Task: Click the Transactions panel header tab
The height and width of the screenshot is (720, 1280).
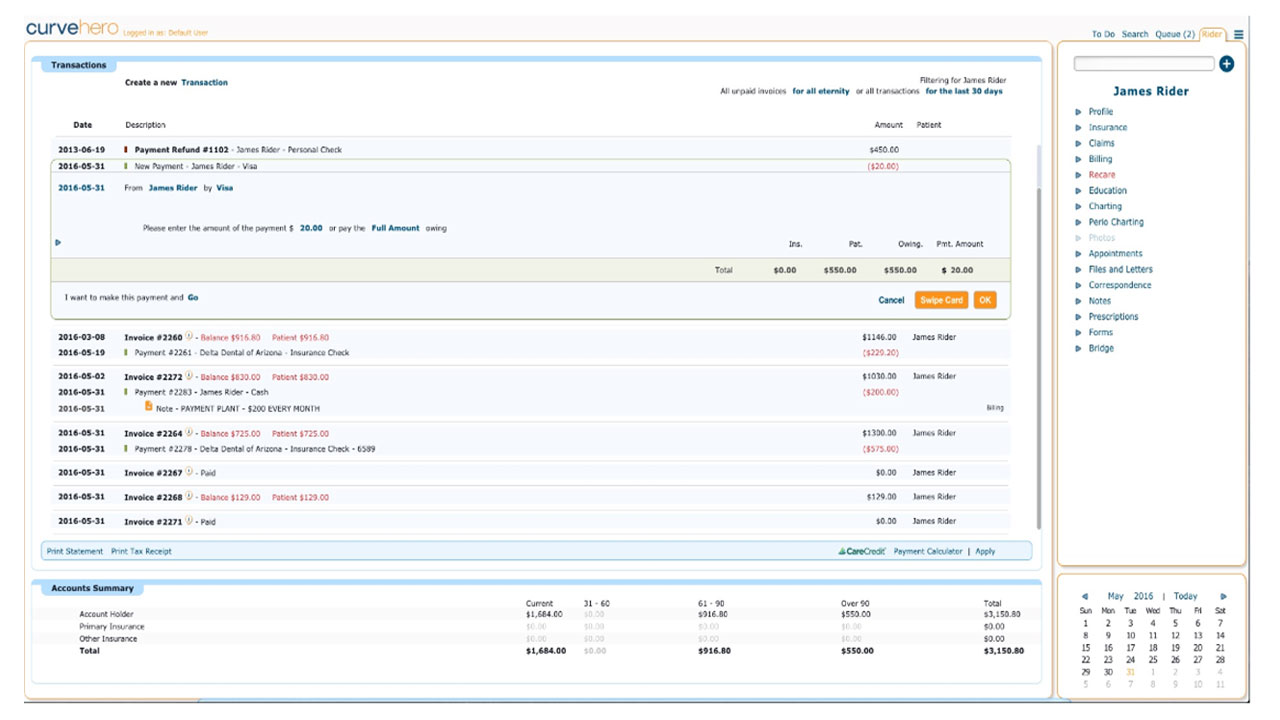Action: 79,65
